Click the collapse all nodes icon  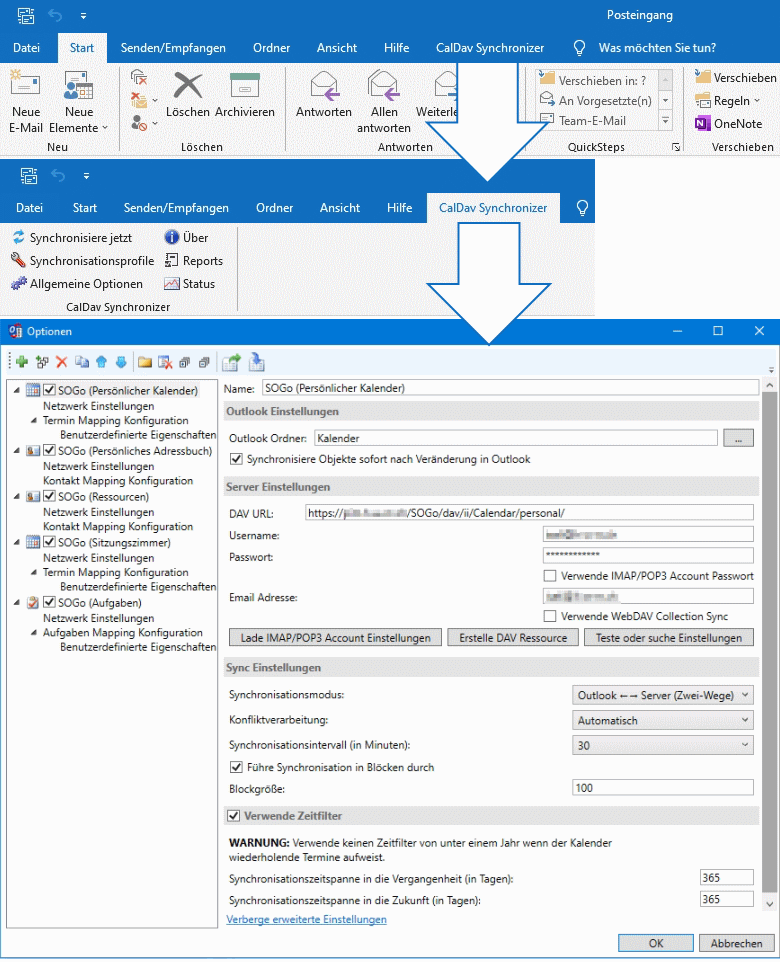coord(204,363)
